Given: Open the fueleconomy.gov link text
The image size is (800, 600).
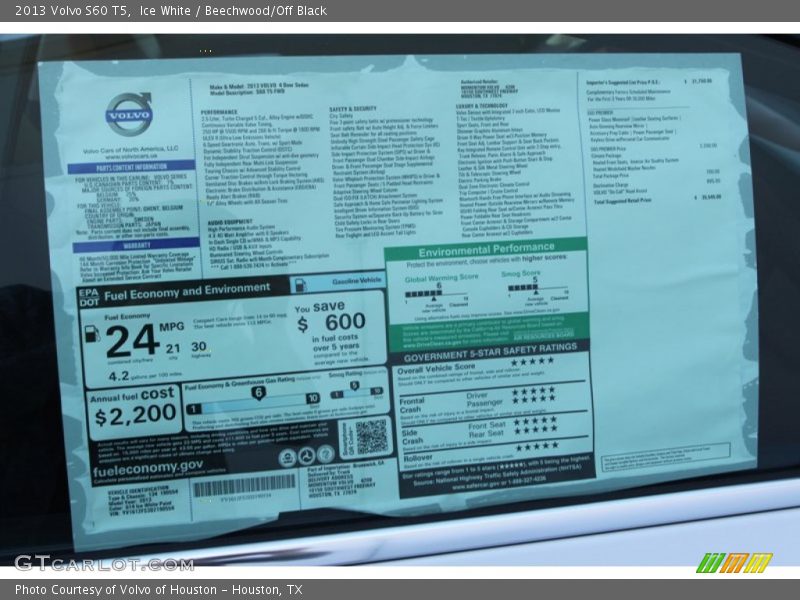Looking at the screenshot, I should point(148,466).
